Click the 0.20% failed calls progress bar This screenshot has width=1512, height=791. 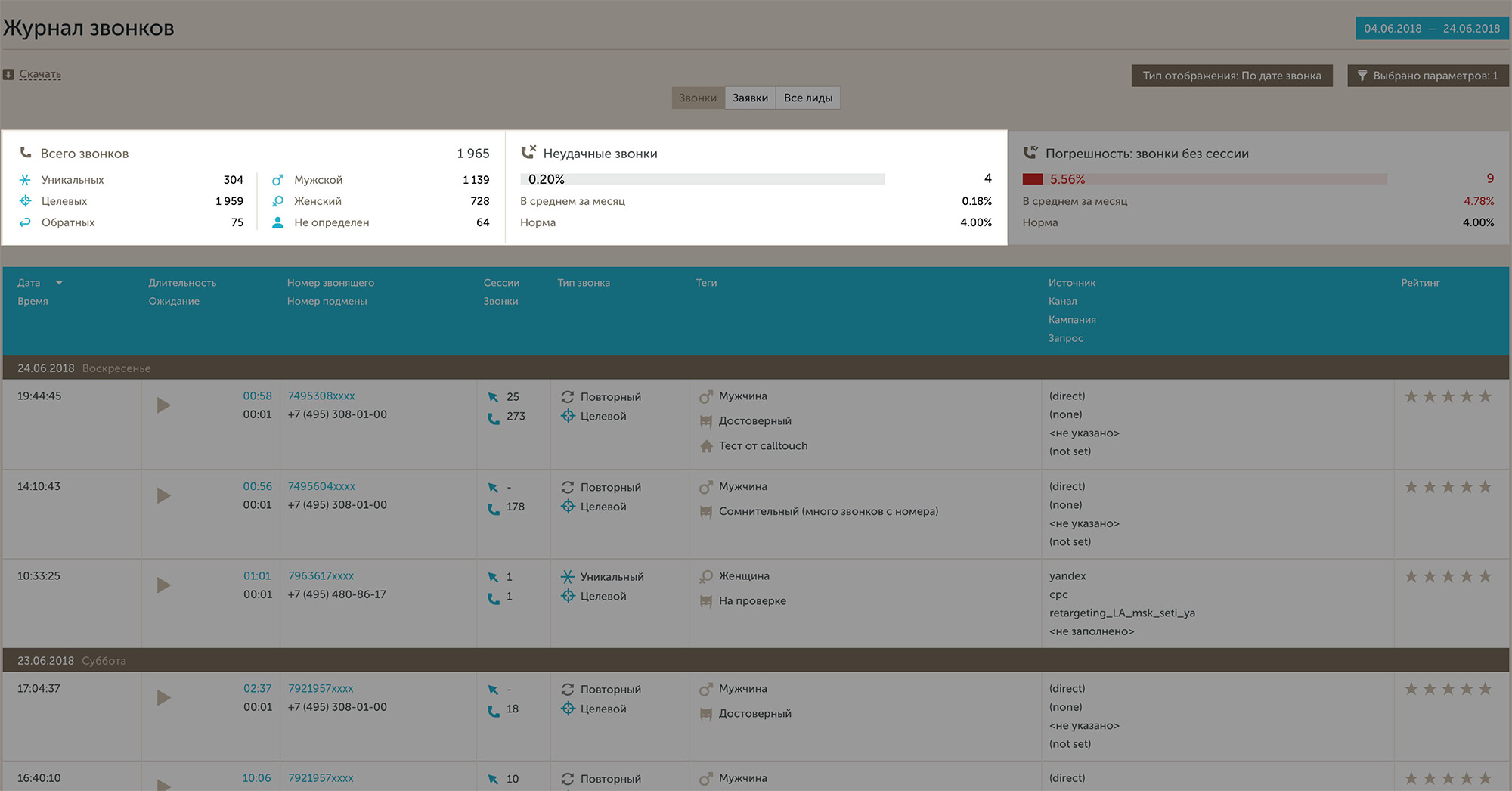pyautogui.click(x=702, y=179)
